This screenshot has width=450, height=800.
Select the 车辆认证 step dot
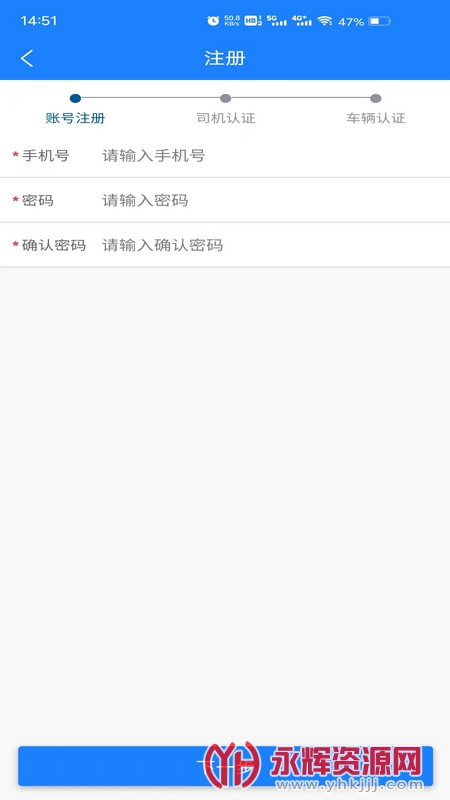pos(376,98)
